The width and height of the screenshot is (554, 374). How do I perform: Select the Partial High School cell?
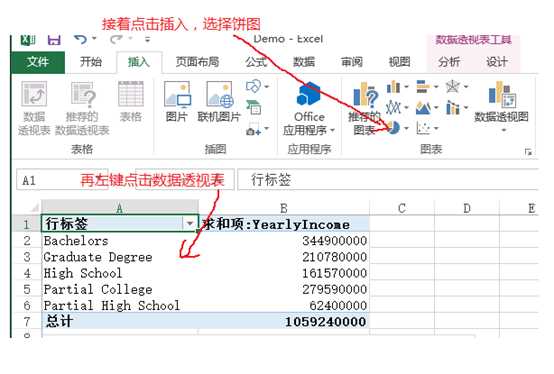click(x=120, y=305)
